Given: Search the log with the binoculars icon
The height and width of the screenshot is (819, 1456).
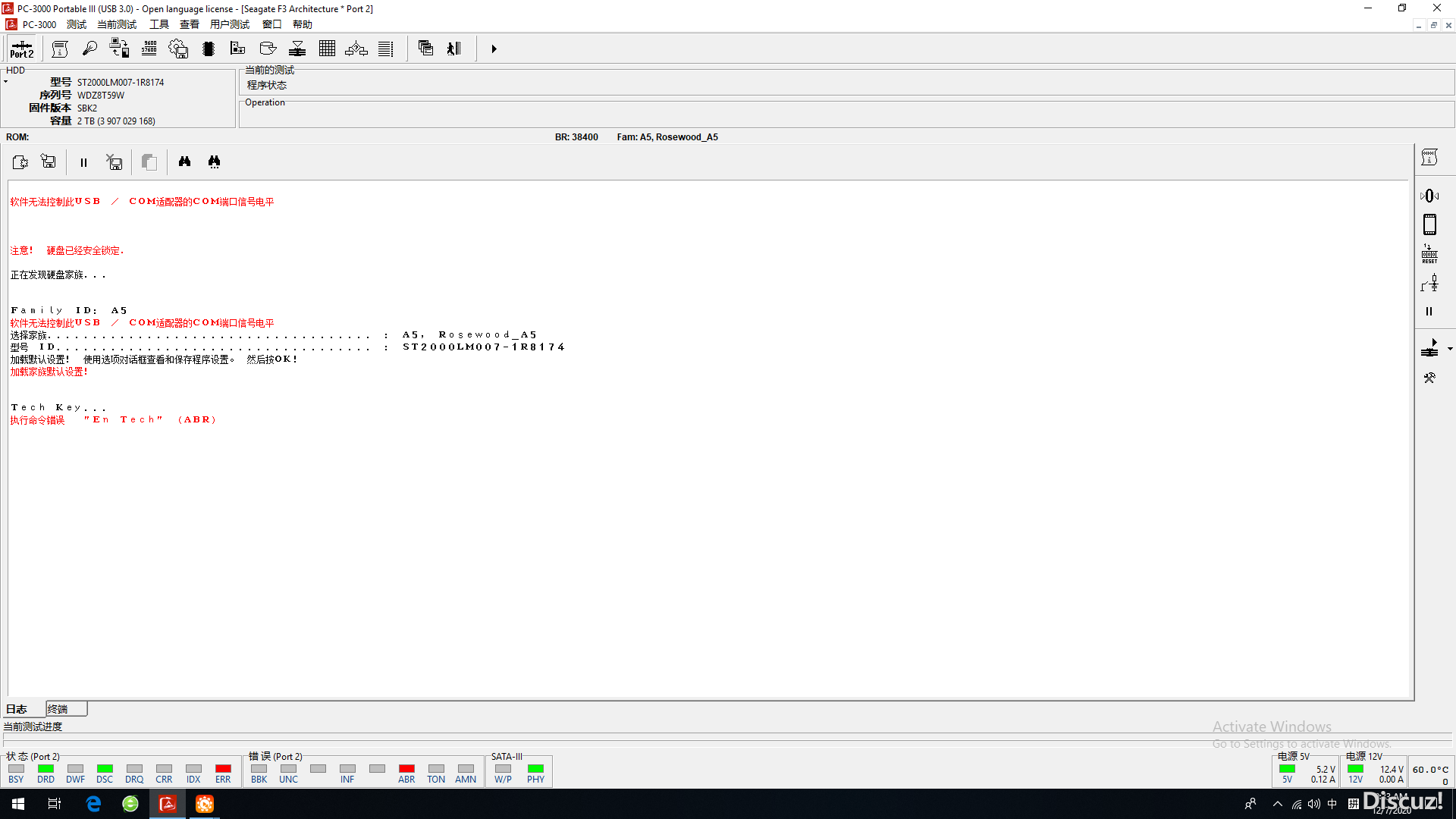Looking at the screenshot, I should coord(184,162).
